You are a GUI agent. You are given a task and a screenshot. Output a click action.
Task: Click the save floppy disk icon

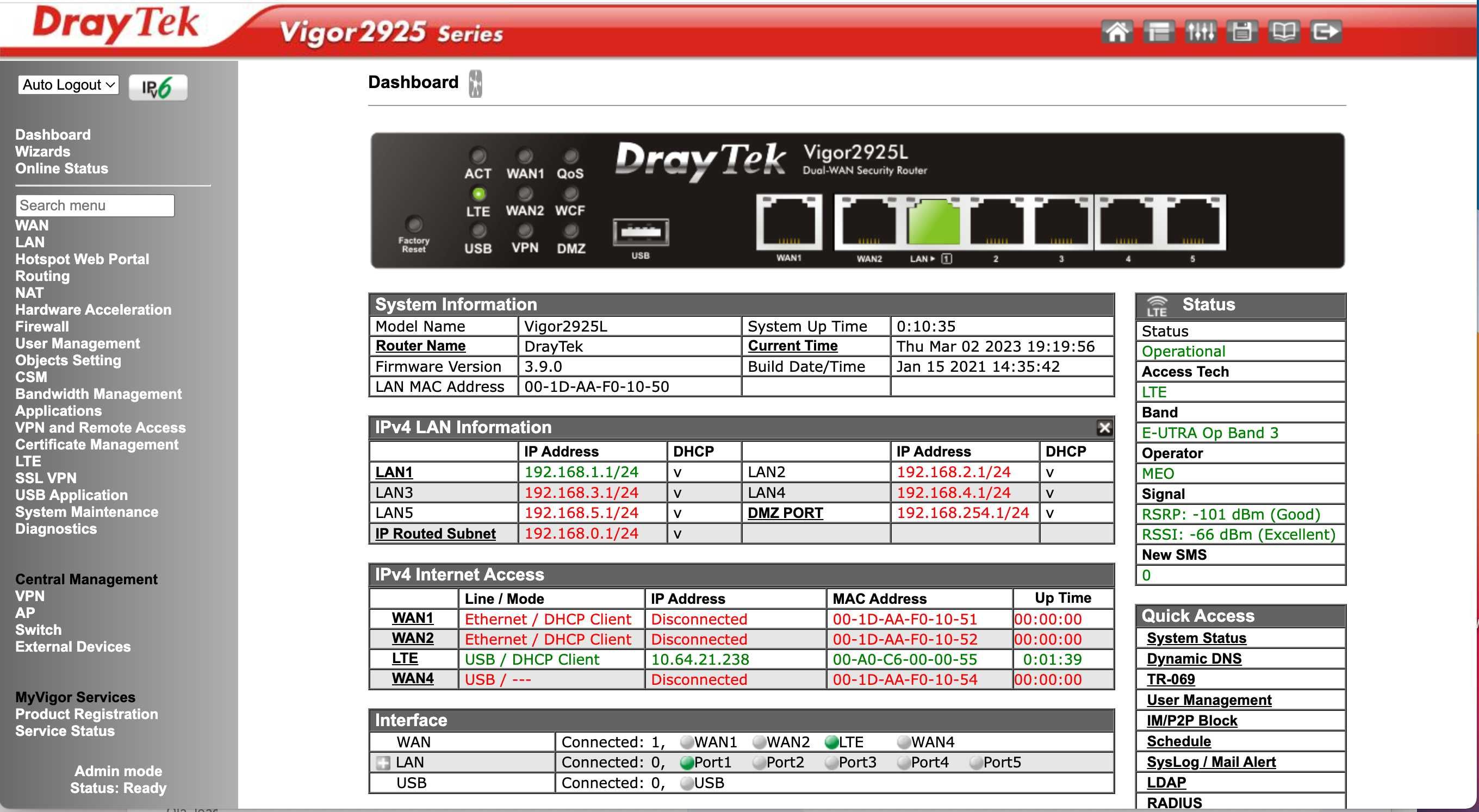[1242, 32]
